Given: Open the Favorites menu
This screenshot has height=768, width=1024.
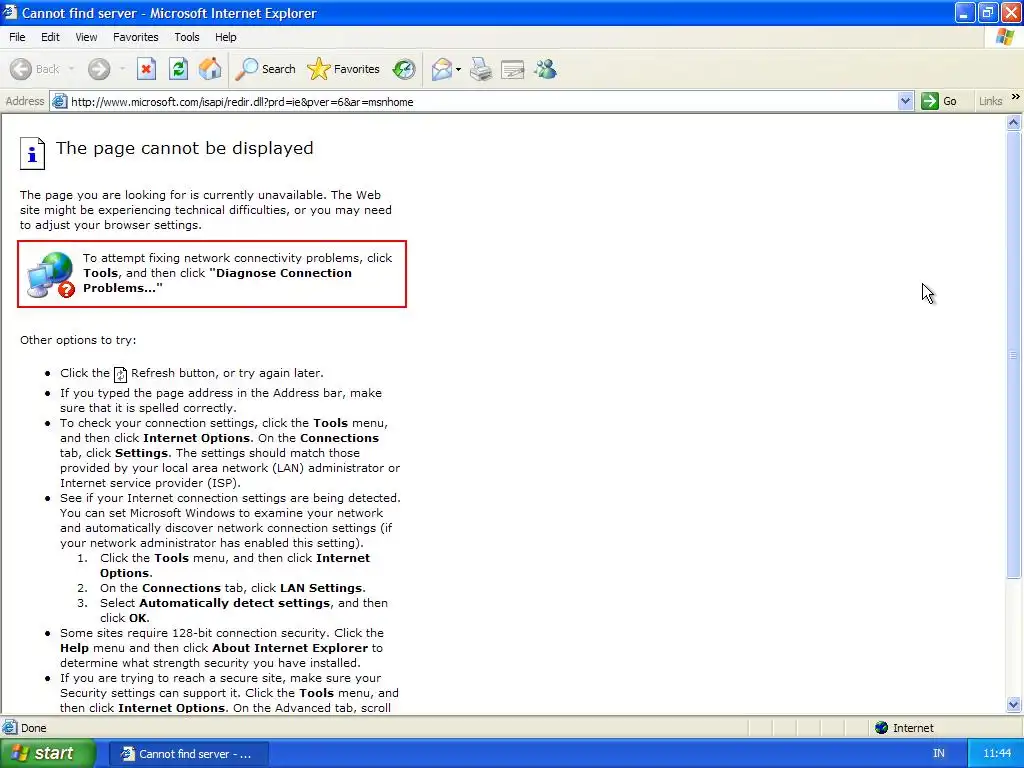Looking at the screenshot, I should coord(136,37).
